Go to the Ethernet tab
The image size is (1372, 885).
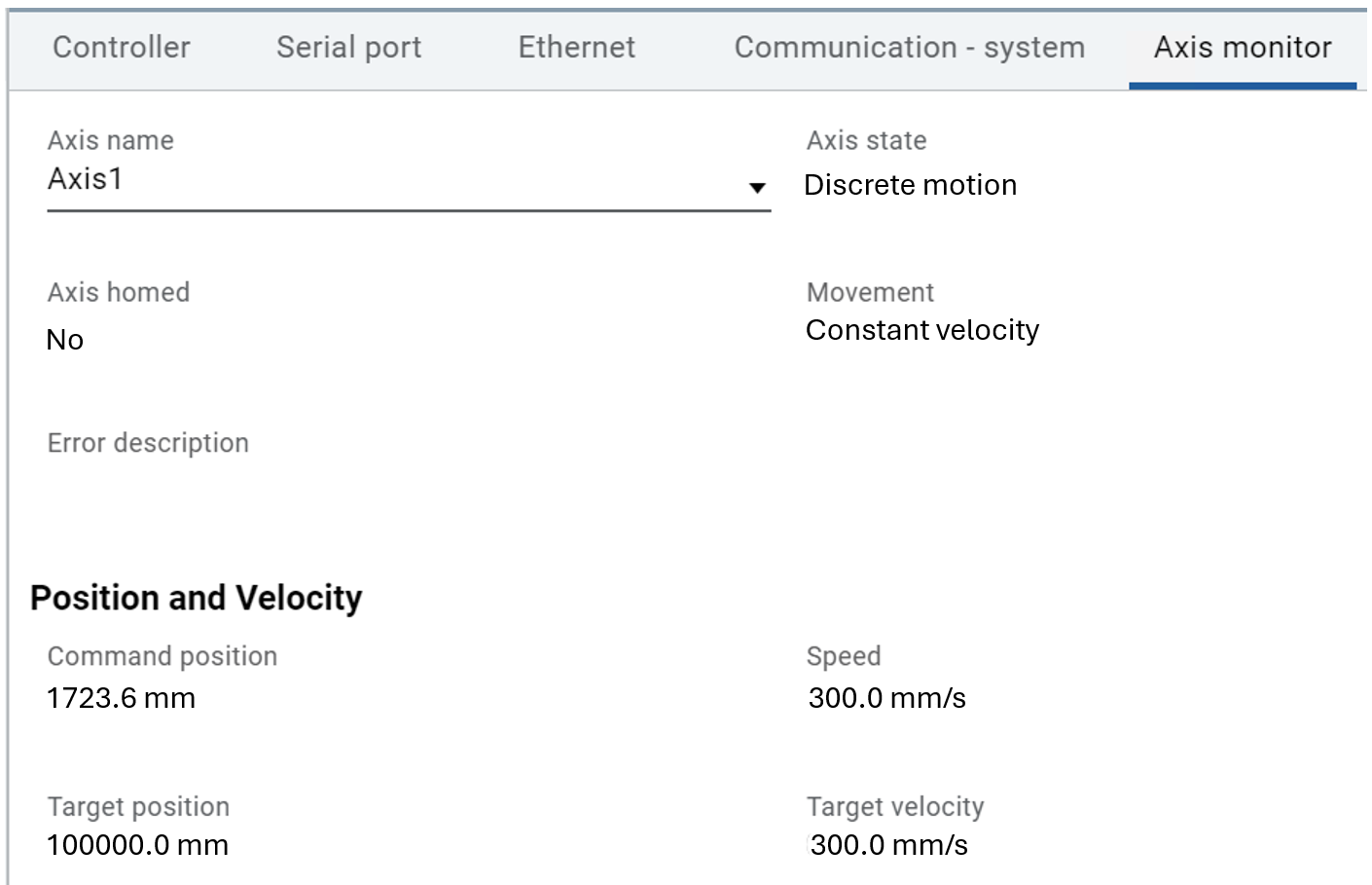[x=576, y=47]
